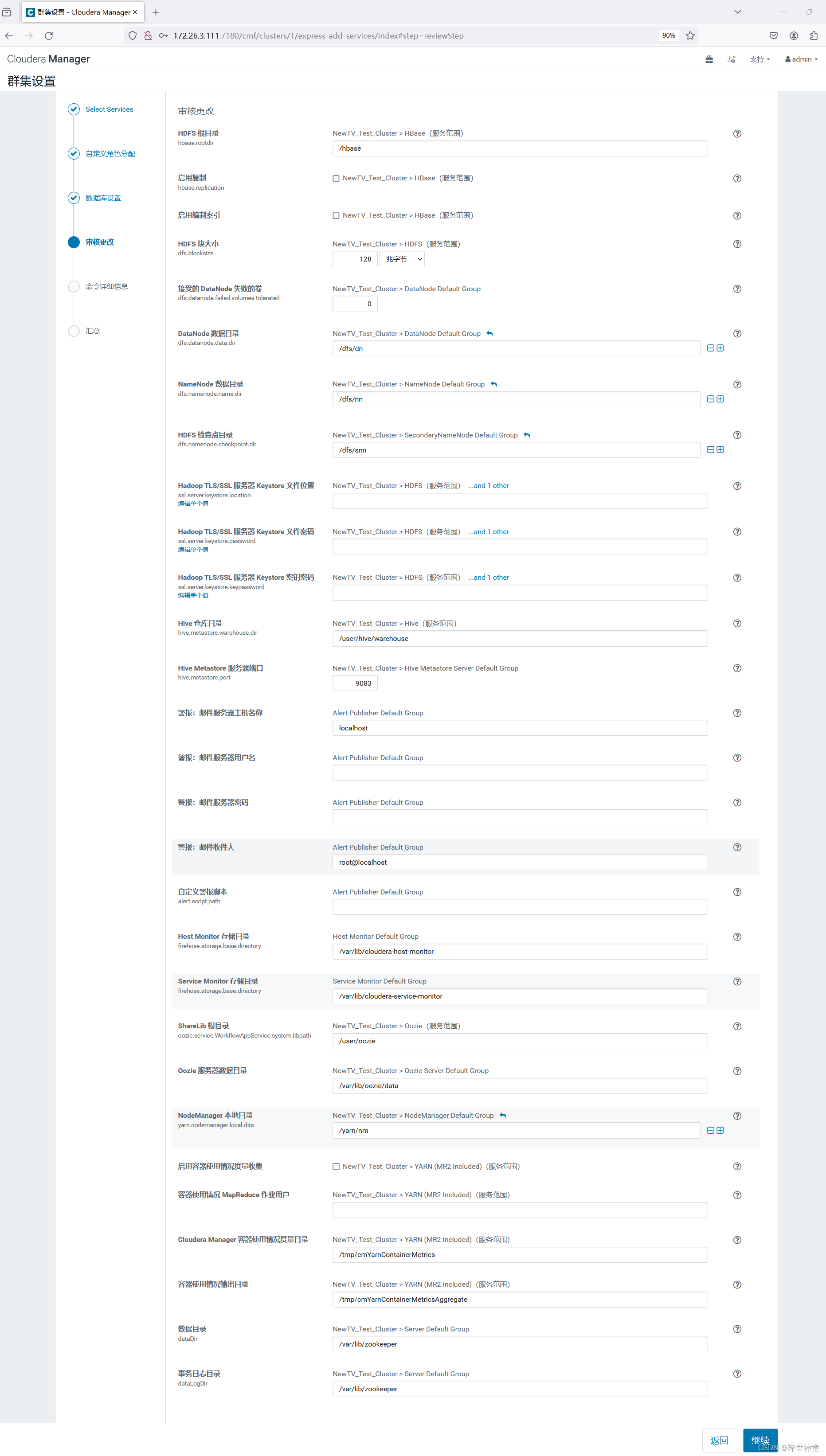The height and width of the screenshot is (1456, 826).
Task: Add another HDFS checkpoint directory
Action: 720,449
